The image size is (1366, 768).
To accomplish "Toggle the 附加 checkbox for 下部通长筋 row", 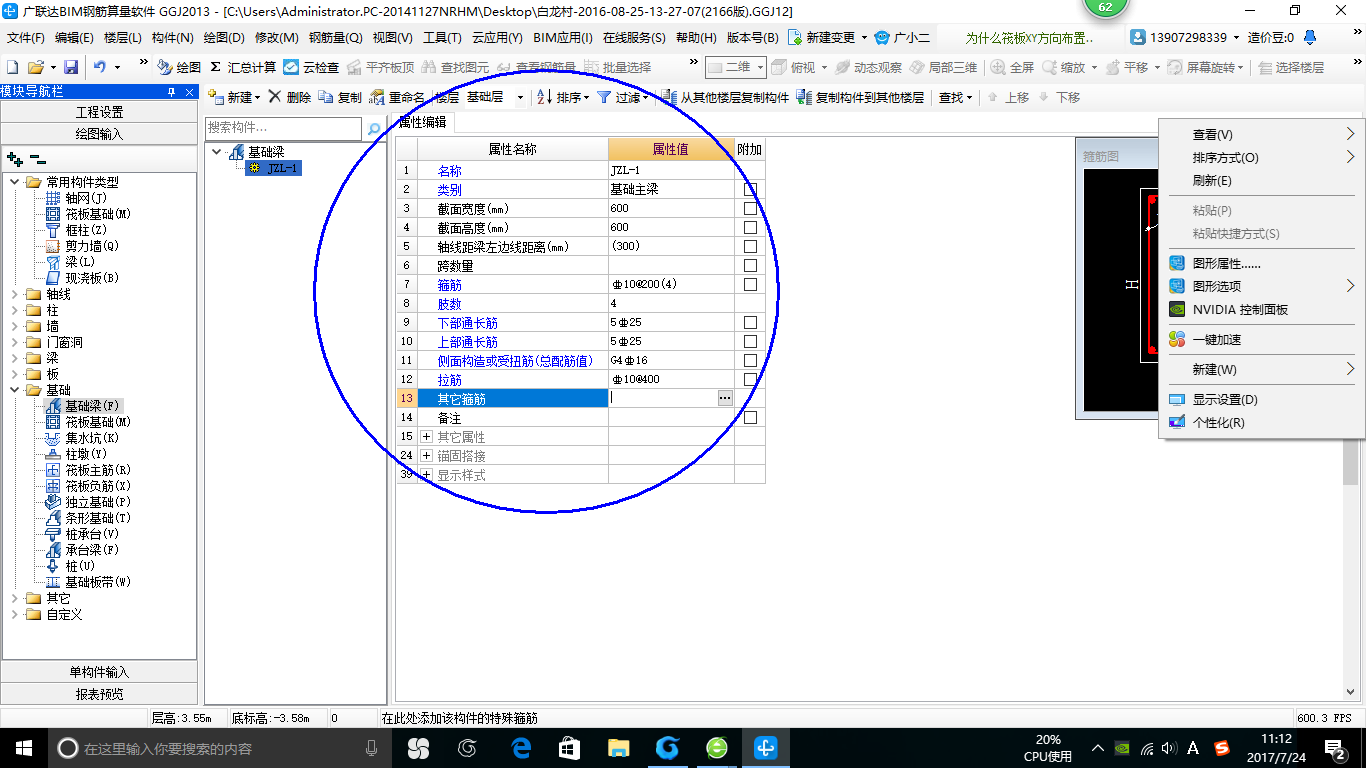I will point(750,322).
